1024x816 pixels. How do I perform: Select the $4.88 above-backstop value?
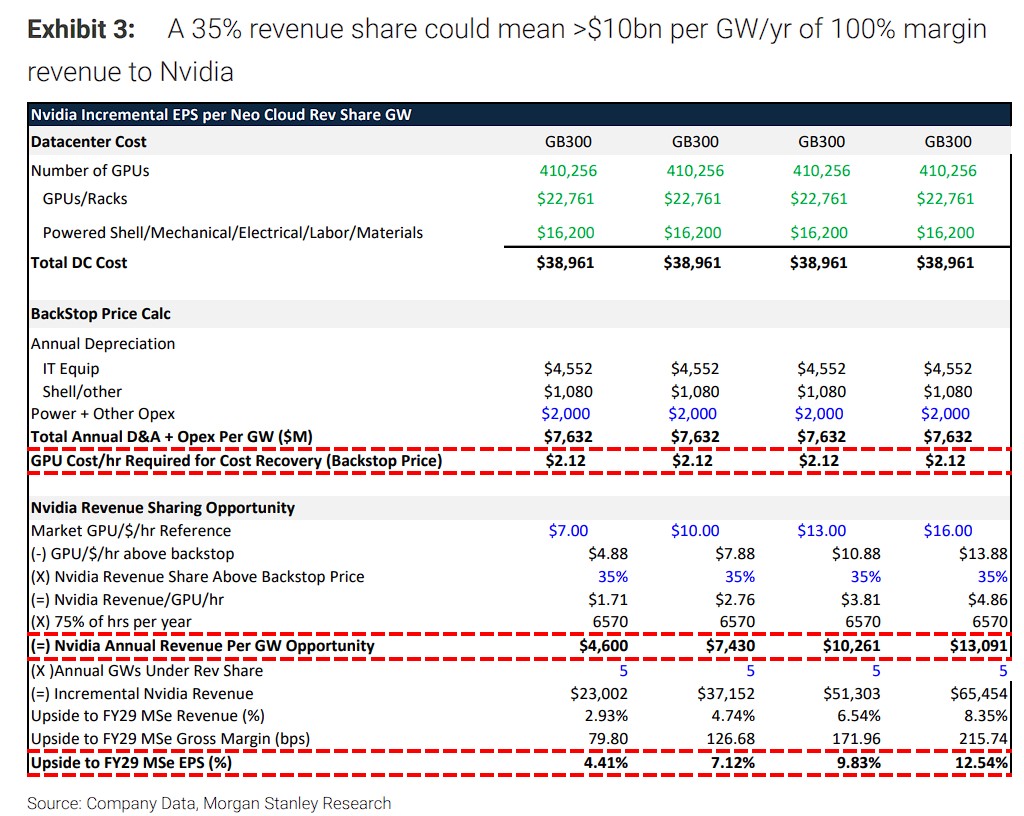(608, 554)
